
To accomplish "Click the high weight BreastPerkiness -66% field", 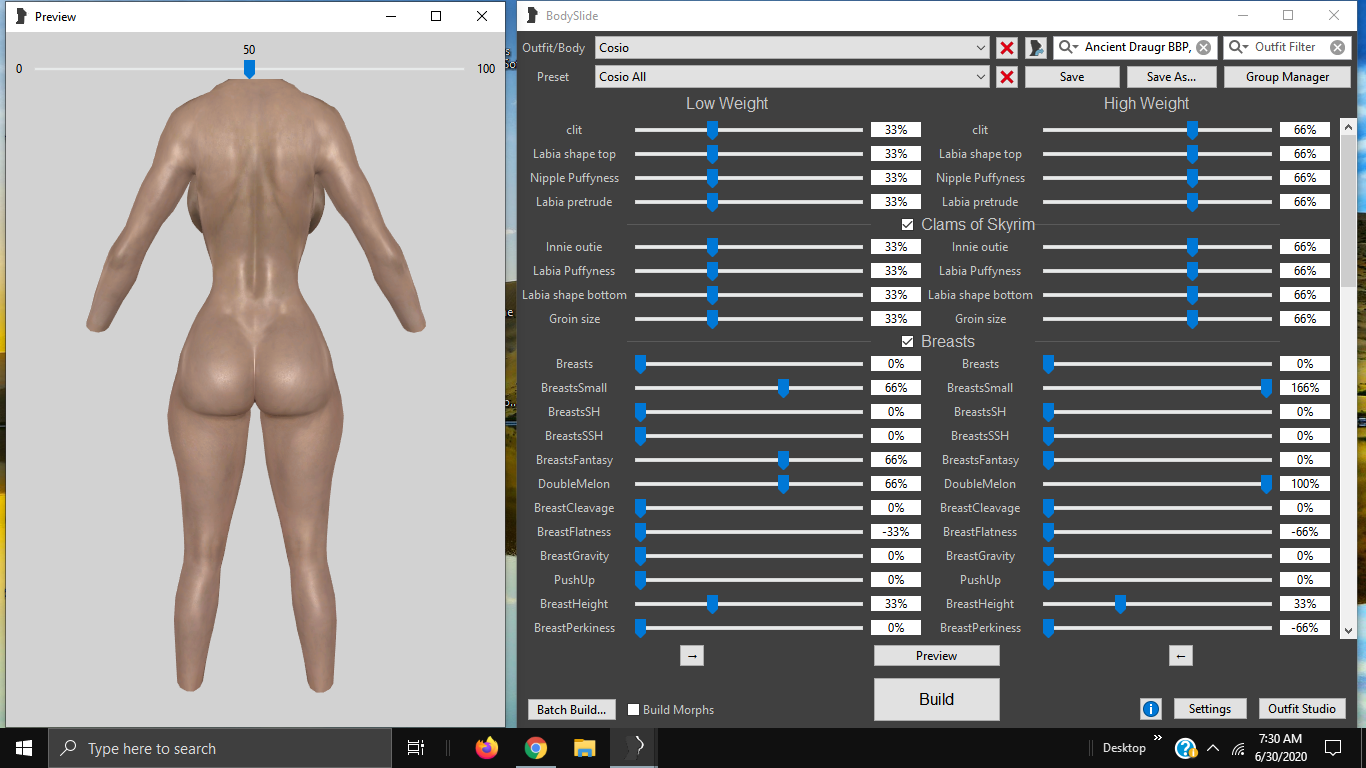I will click(x=1305, y=628).
